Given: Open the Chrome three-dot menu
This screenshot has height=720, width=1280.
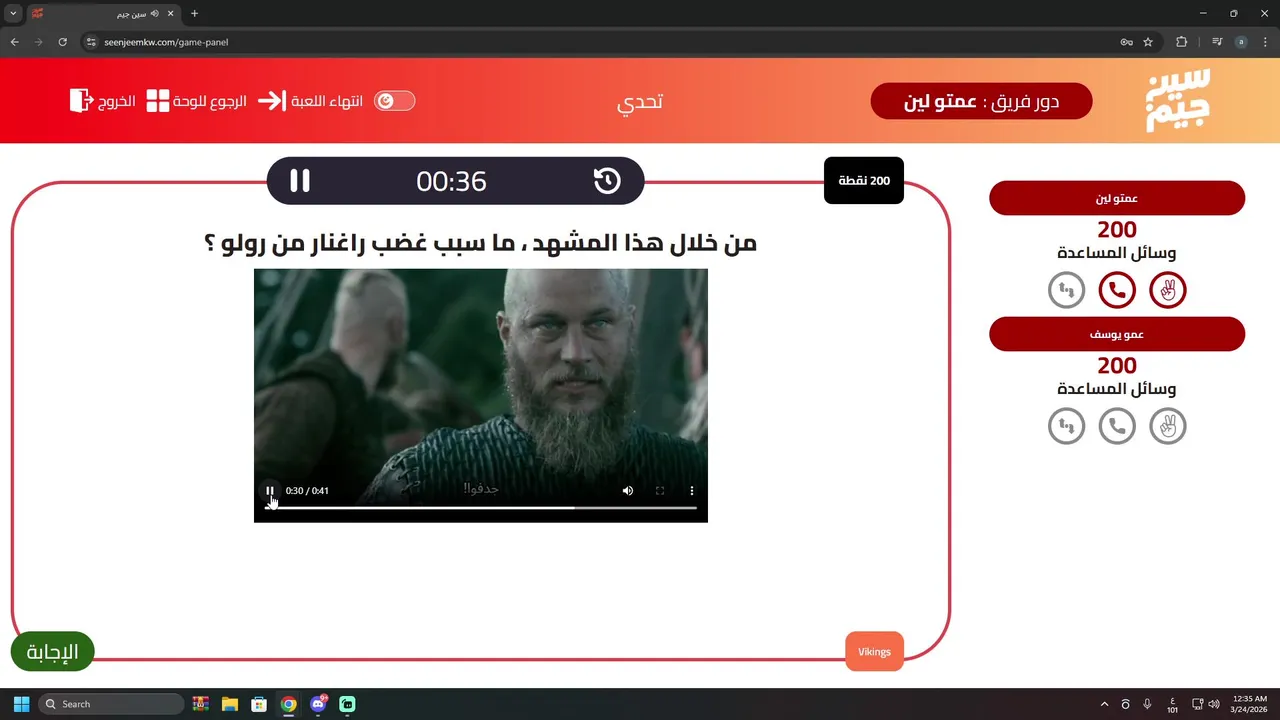Looking at the screenshot, I should pyautogui.click(x=1265, y=42).
